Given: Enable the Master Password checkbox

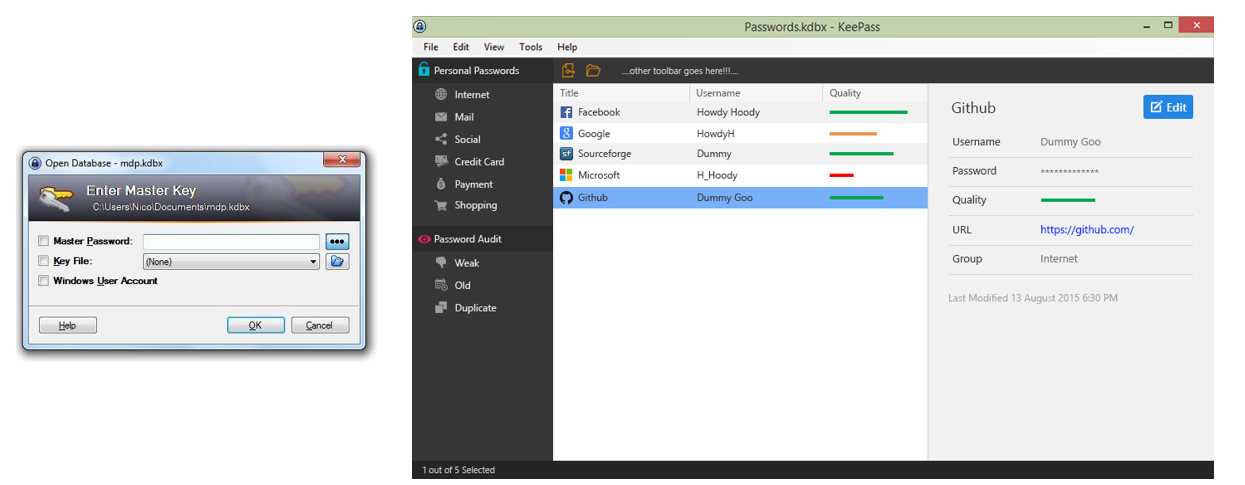Looking at the screenshot, I should coord(43,241).
